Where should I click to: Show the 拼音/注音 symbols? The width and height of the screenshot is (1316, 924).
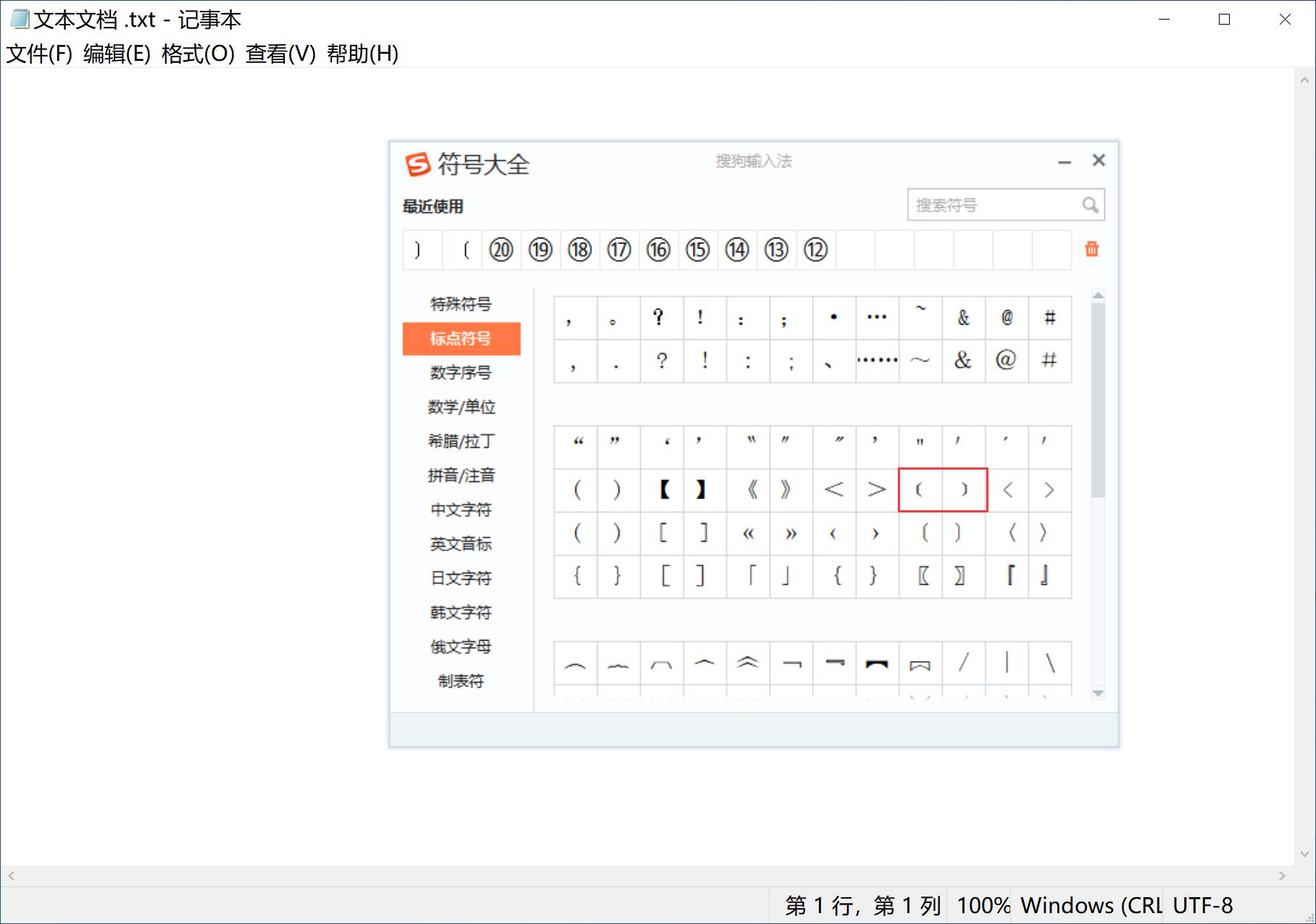point(461,475)
